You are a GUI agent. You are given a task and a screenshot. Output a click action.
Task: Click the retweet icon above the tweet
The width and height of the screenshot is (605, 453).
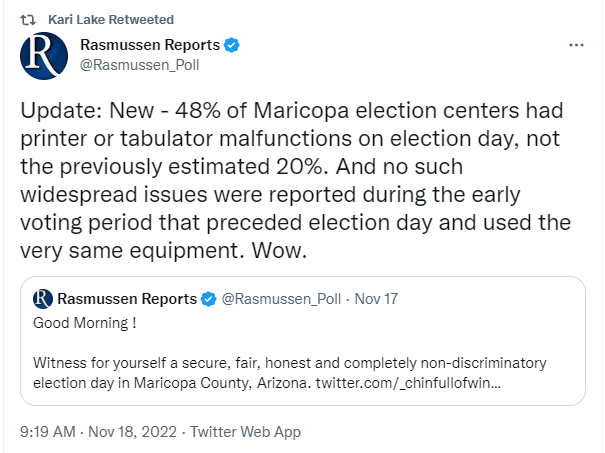tap(28, 20)
